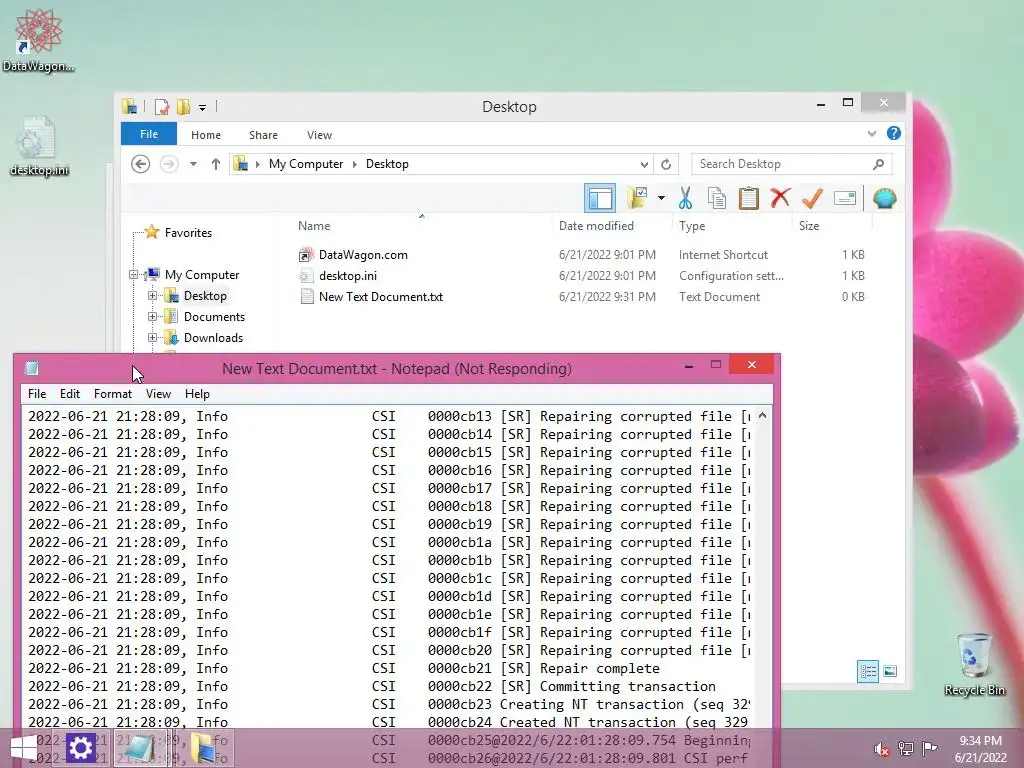Click the search magnifier icon
The width and height of the screenshot is (1024, 768).
878,164
